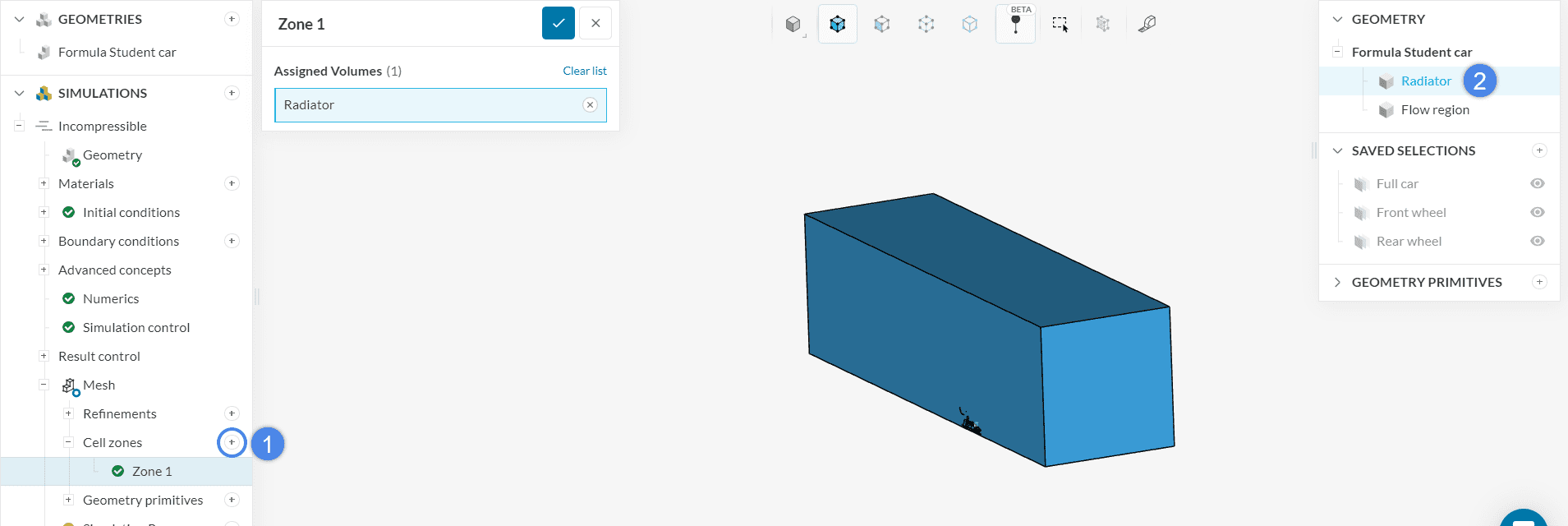The height and width of the screenshot is (526, 1568).
Task: Select Flow region in the geometry tree
Action: 1434,109
